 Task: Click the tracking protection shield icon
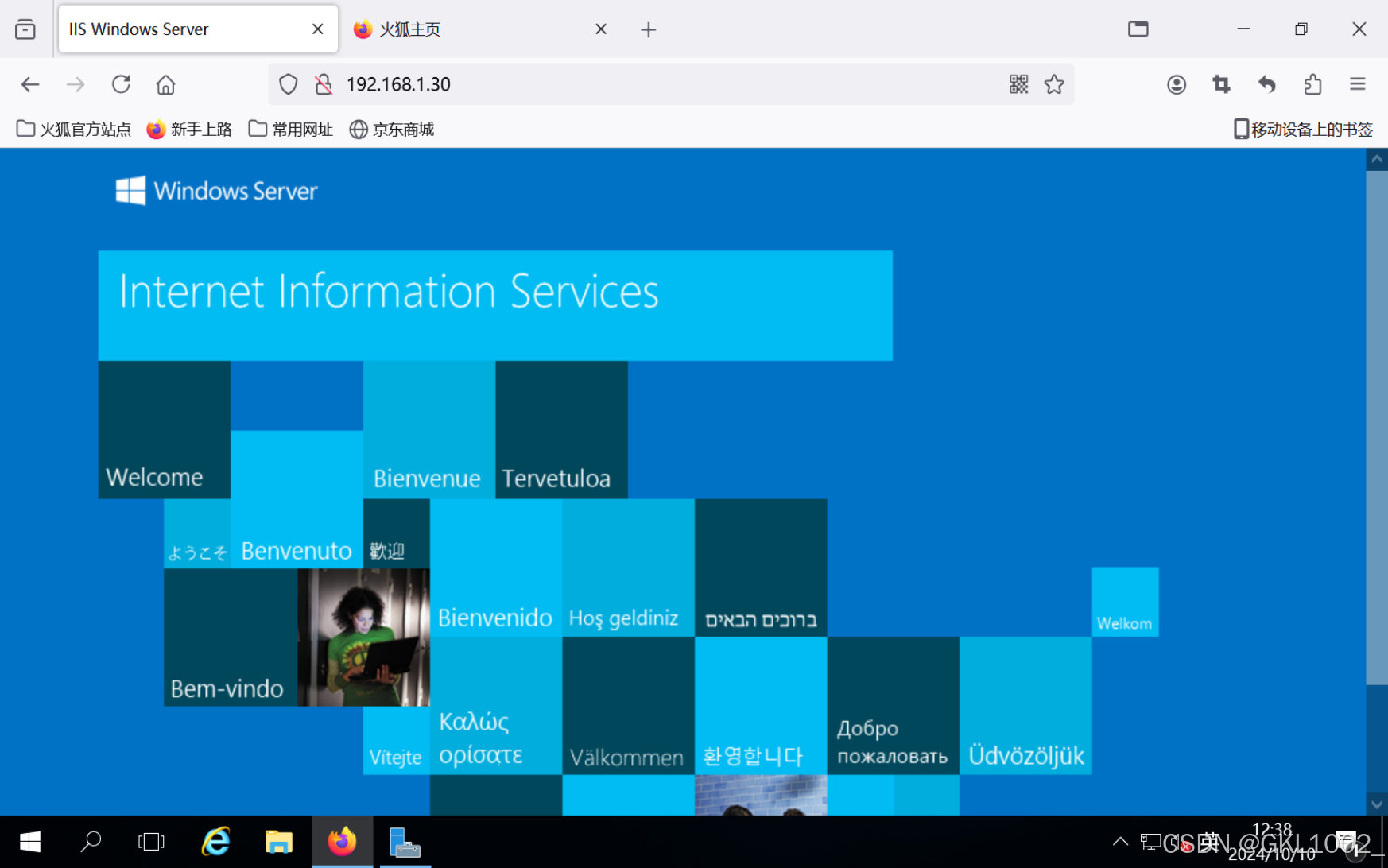click(x=289, y=84)
